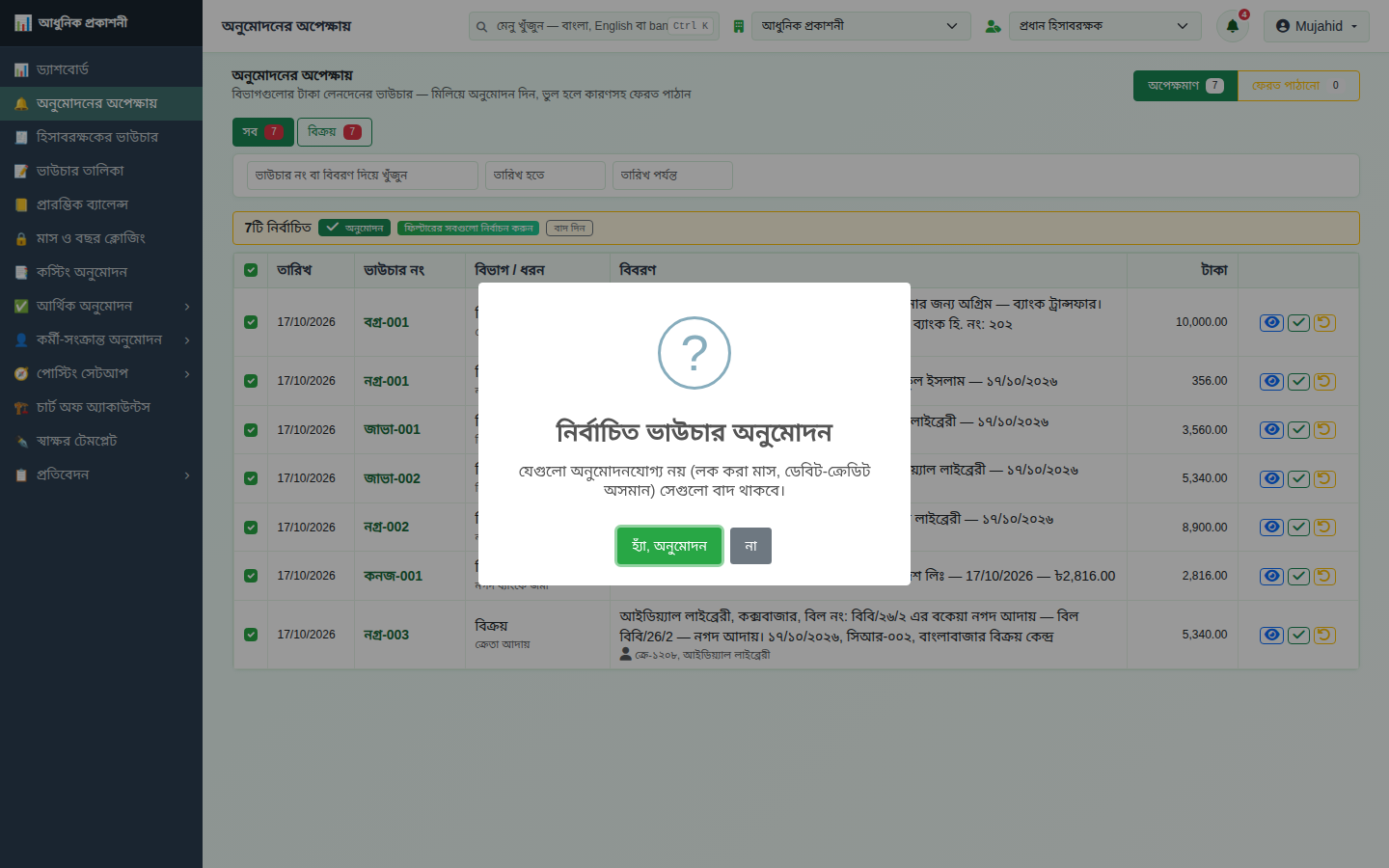Screen dimensions: 1389x868
Task: Expand আর্থিক অনুমোদন sidebar menu
Action: tap(101, 306)
